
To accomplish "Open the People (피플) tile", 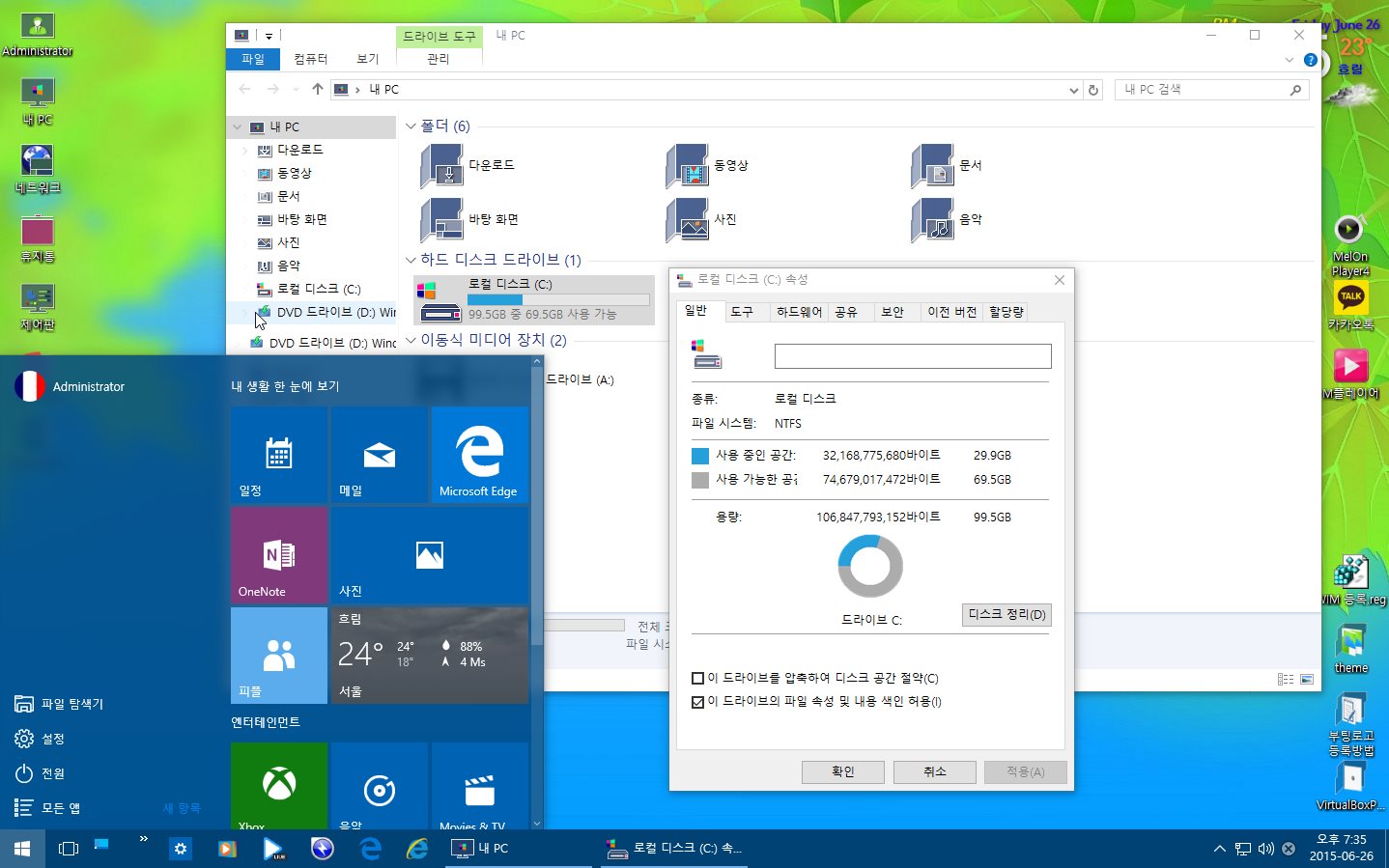I will [279, 655].
